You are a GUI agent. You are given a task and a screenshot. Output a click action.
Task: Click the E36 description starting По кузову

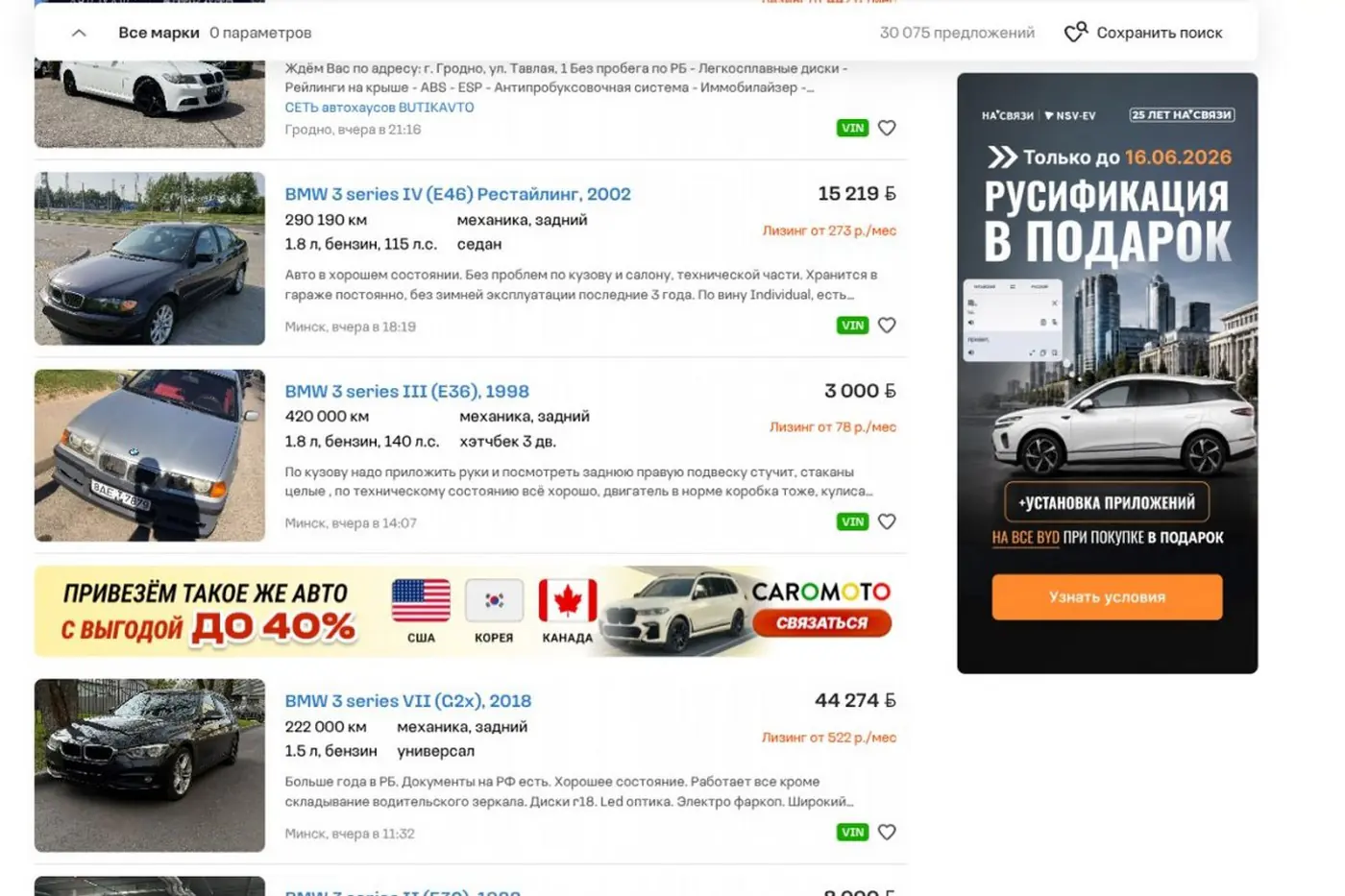point(579,481)
